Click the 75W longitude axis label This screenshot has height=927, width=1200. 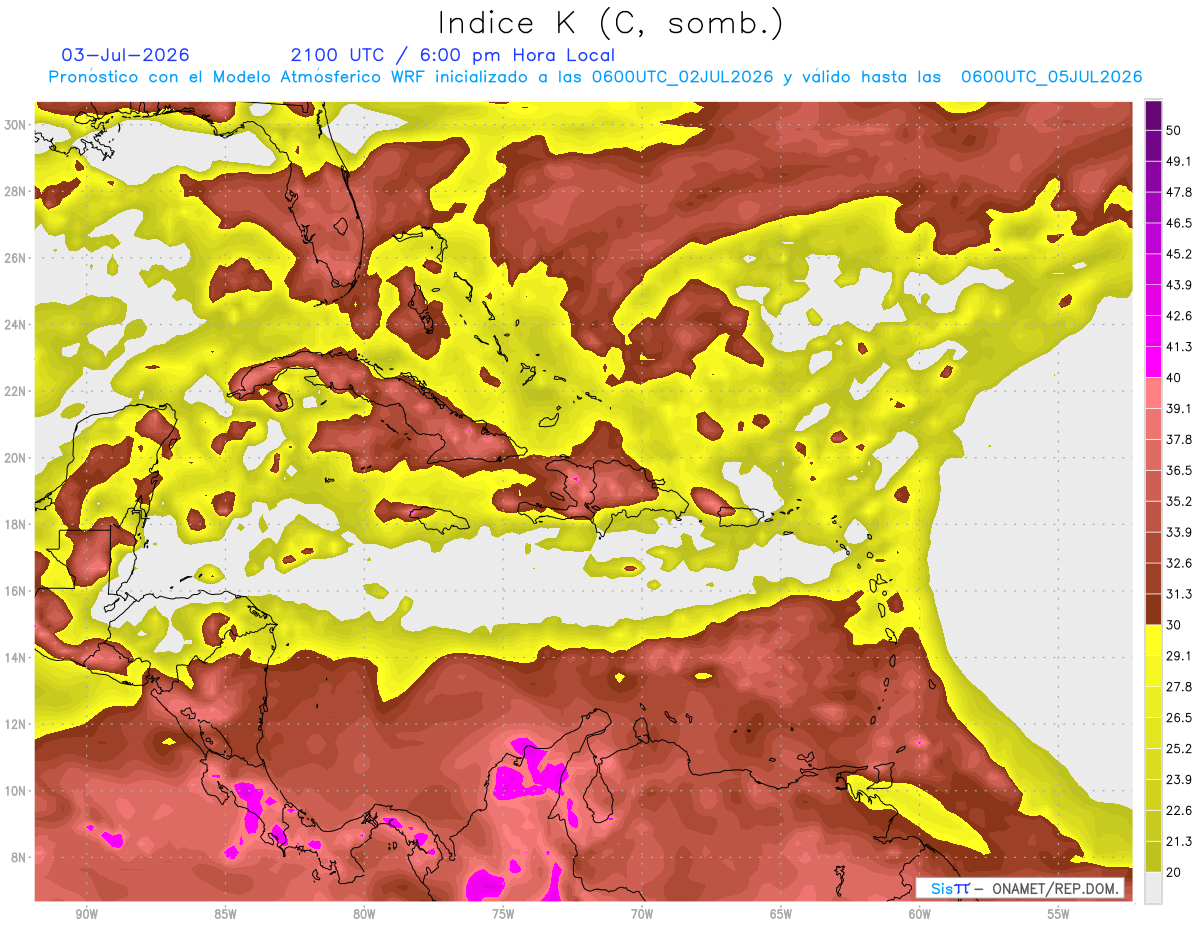(x=503, y=914)
